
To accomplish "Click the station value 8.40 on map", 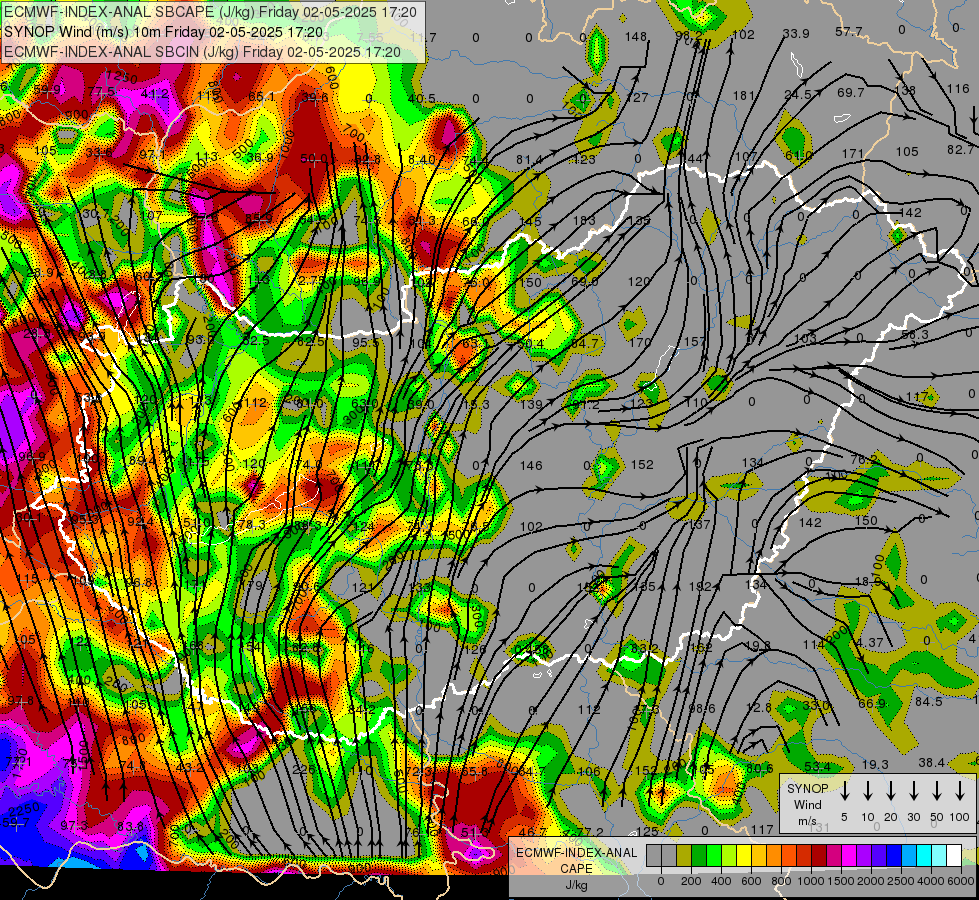I will coord(421,159).
